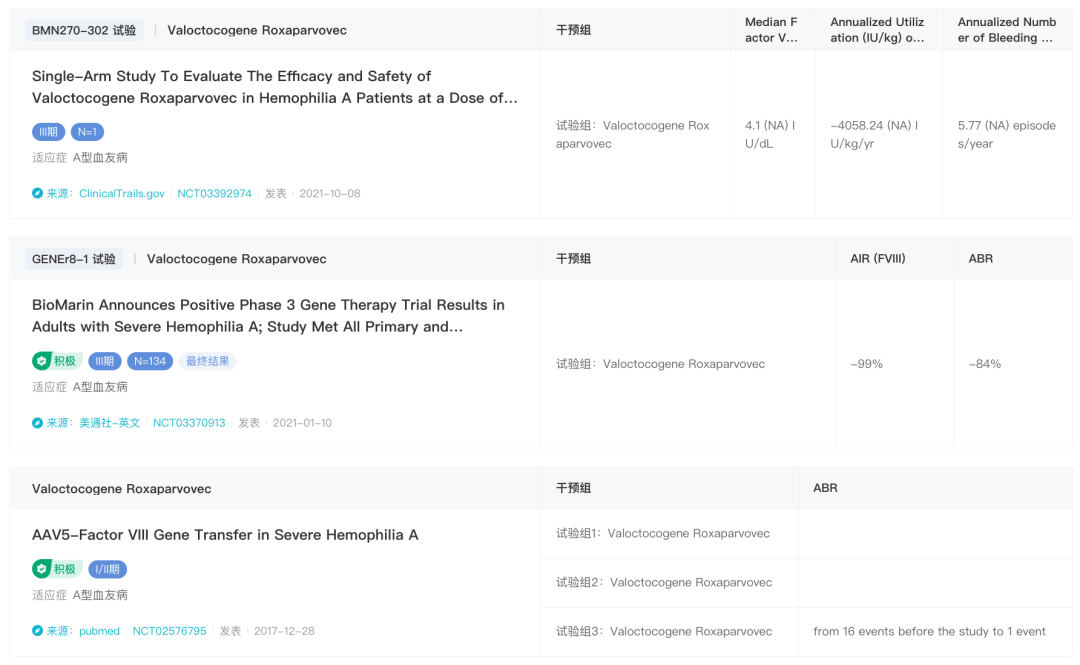This screenshot has width=1080, height=665.
Task: Click the green 积极 badge on AAV5-Factor VIII study
Action: pyautogui.click(x=56, y=569)
